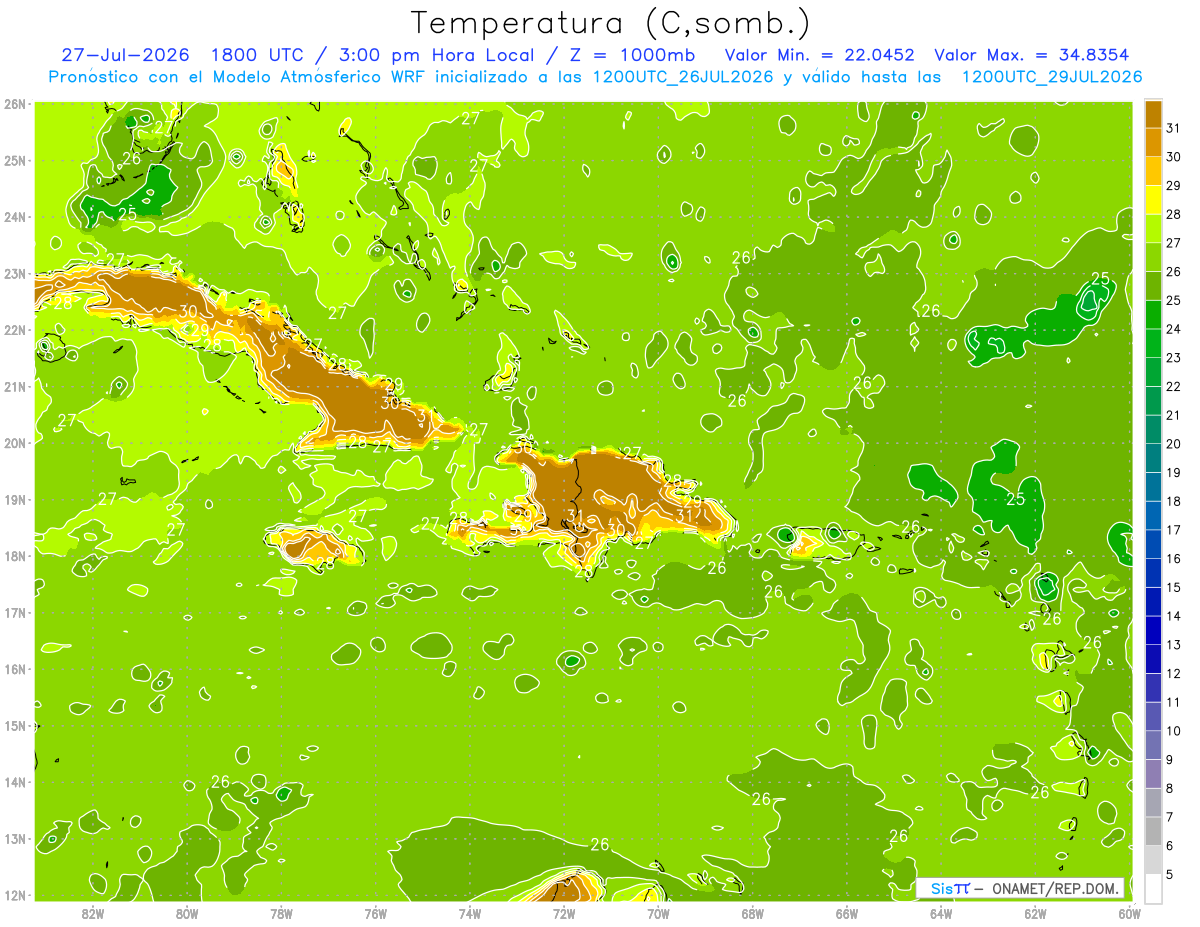Select the "1200UTC_29JUL2026" valid-until time
This screenshot has height=927, width=1200.
coord(1051,77)
